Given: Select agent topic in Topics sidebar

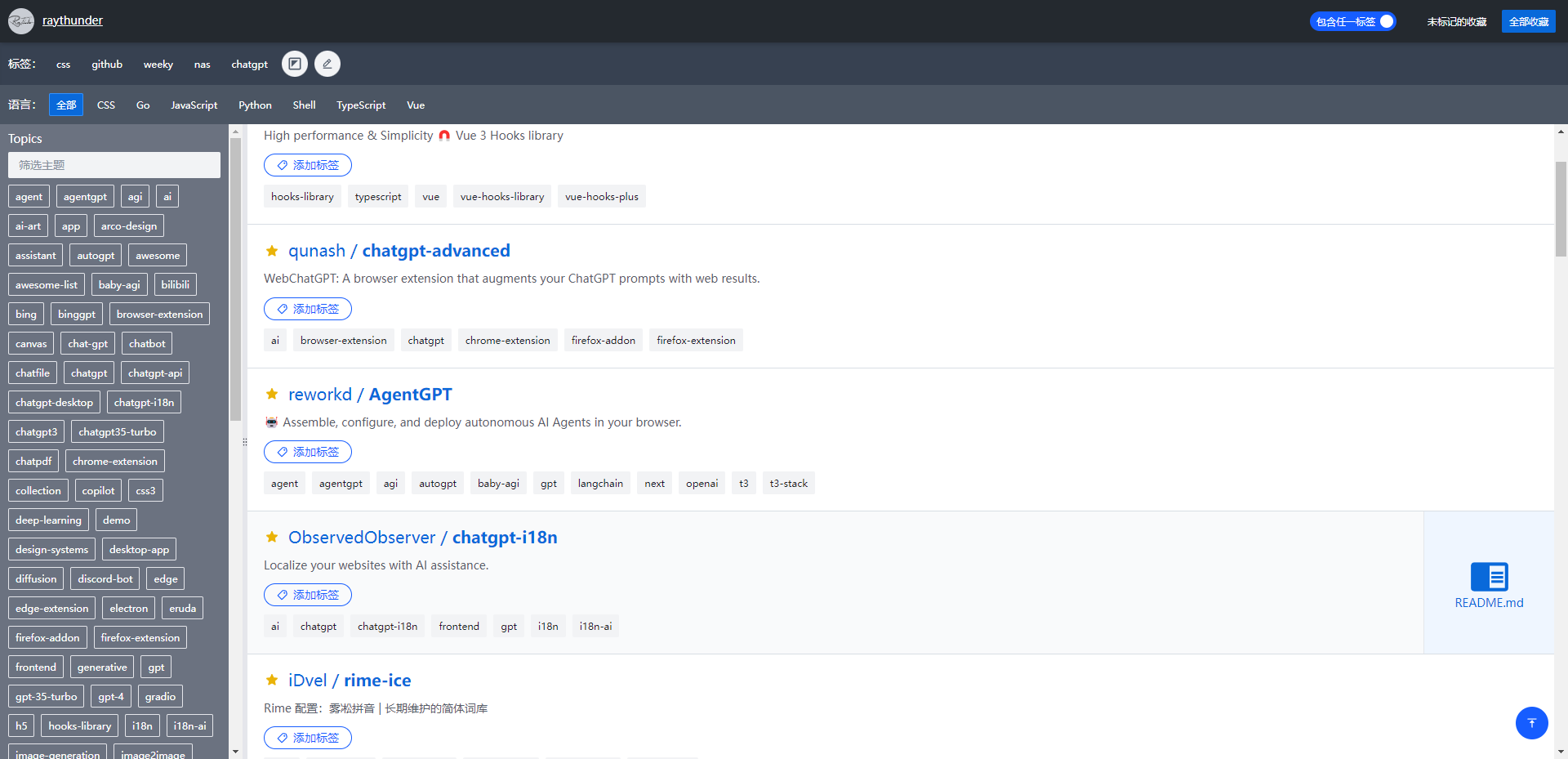Looking at the screenshot, I should (x=29, y=197).
